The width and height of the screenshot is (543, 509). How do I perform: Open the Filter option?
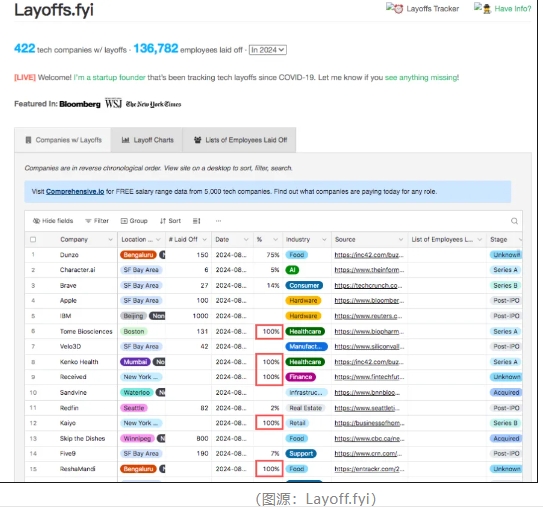[x=97, y=221]
